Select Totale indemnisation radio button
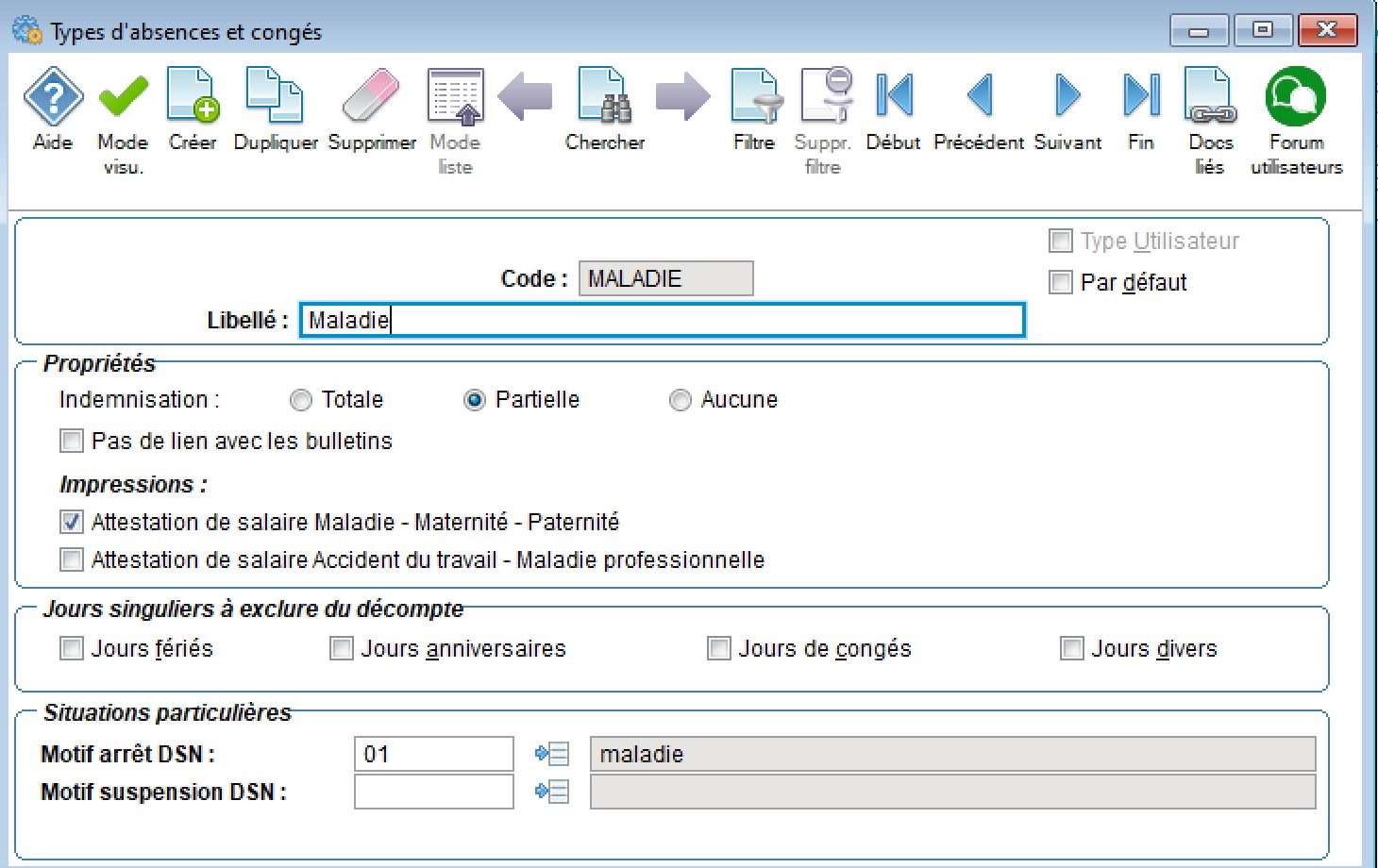Viewport: 1378px width, 868px height. pyautogui.click(x=301, y=400)
